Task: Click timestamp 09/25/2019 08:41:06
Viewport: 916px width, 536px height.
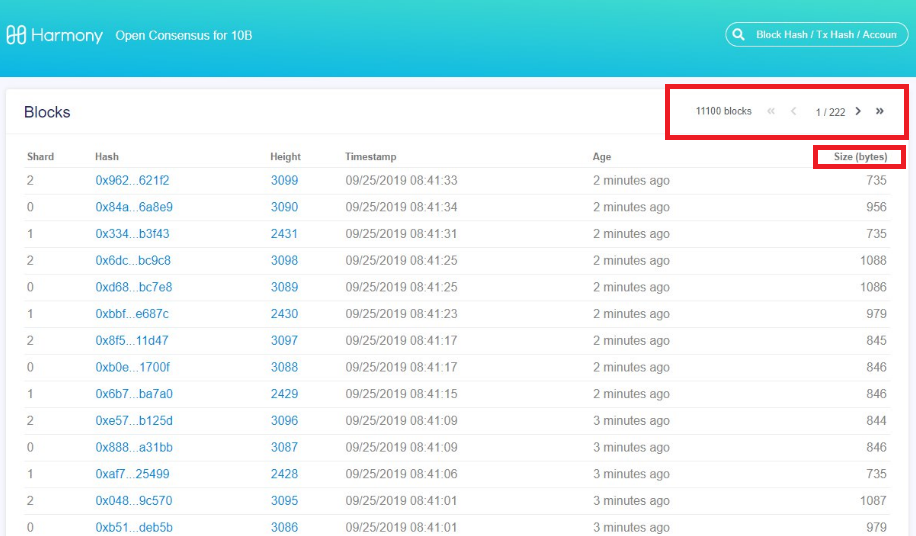Action: point(401,474)
